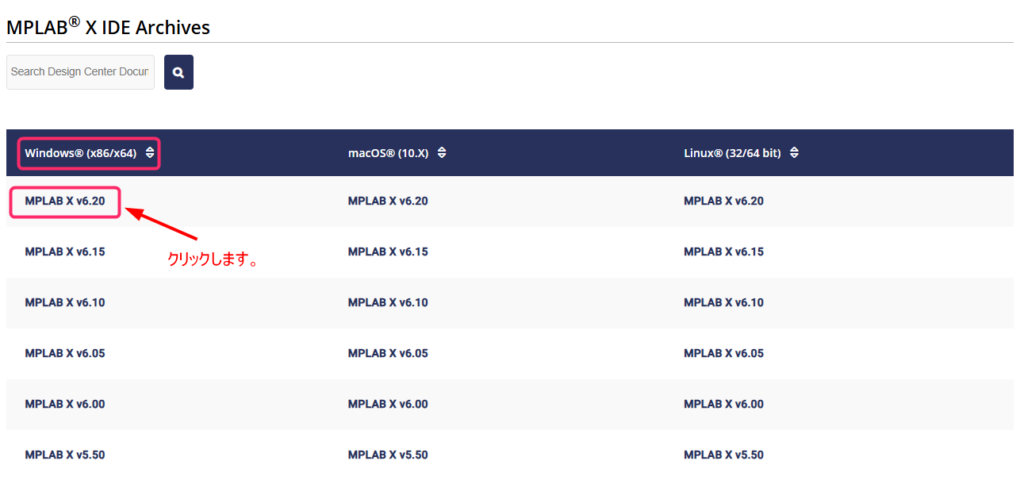Click the macOS column sort arrows icon
The image size is (1024, 480).
(x=442, y=153)
